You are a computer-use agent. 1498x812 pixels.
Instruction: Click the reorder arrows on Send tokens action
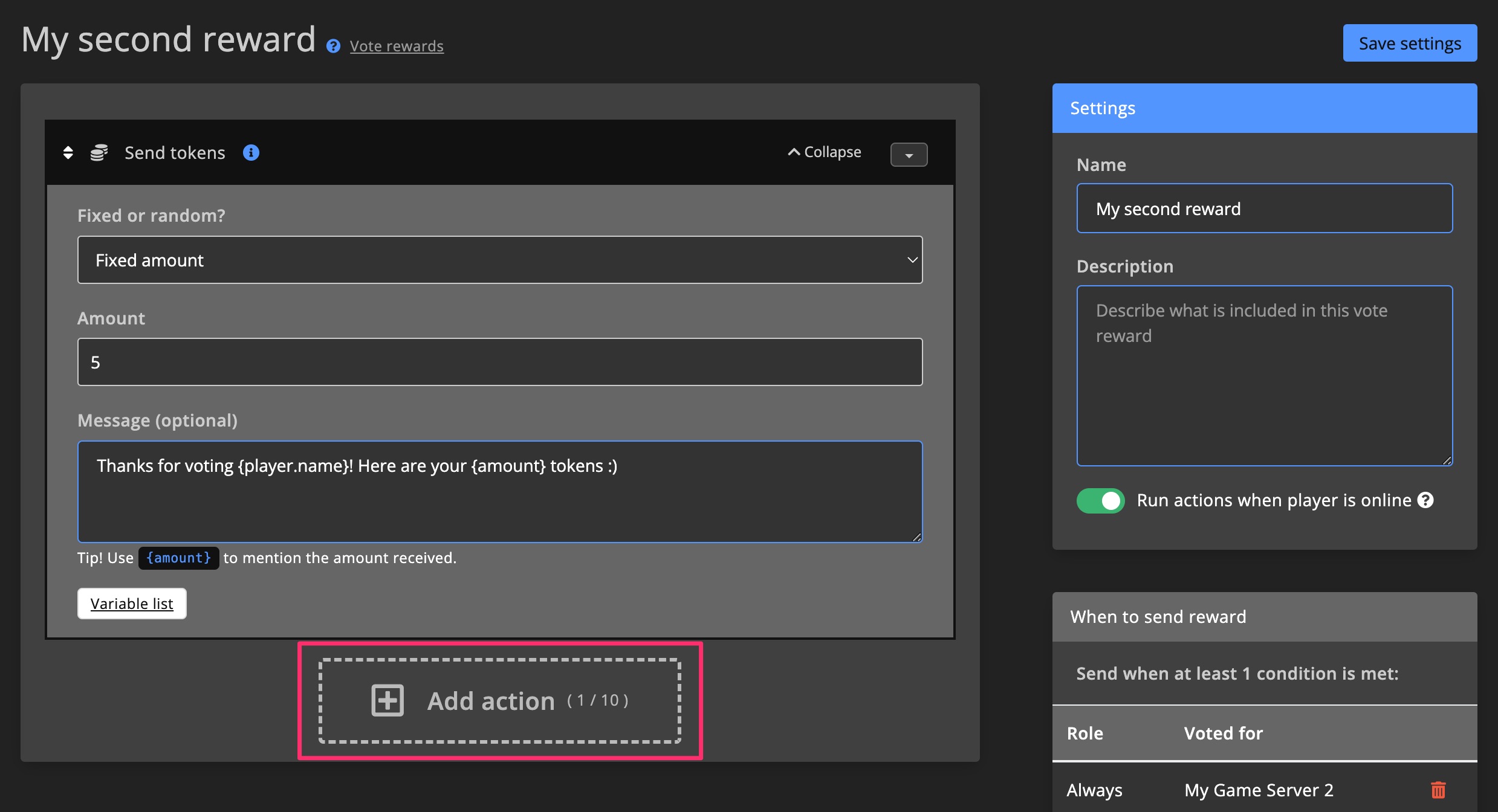point(68,152)
